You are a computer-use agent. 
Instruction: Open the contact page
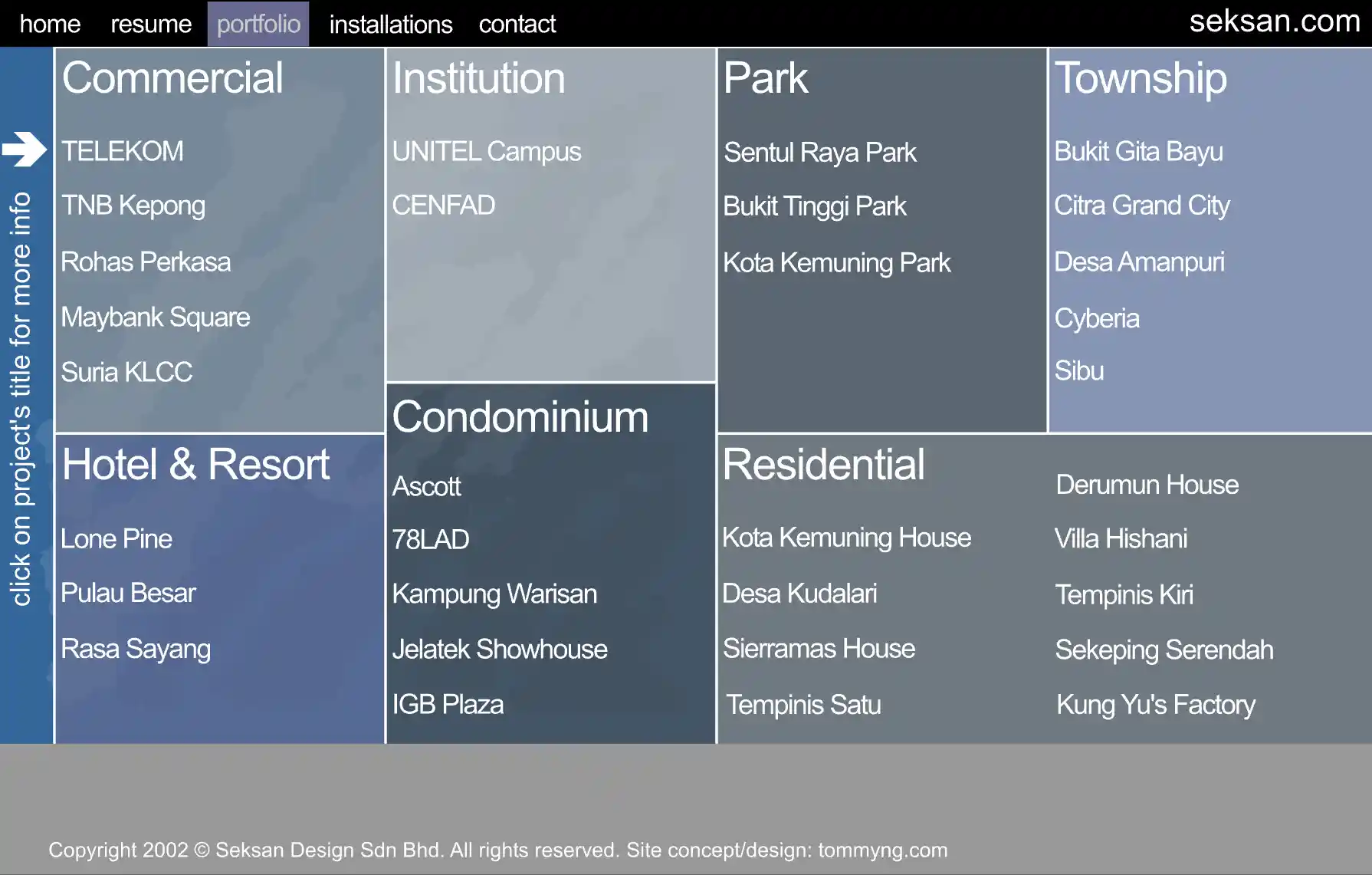click(x=517, y=24)
